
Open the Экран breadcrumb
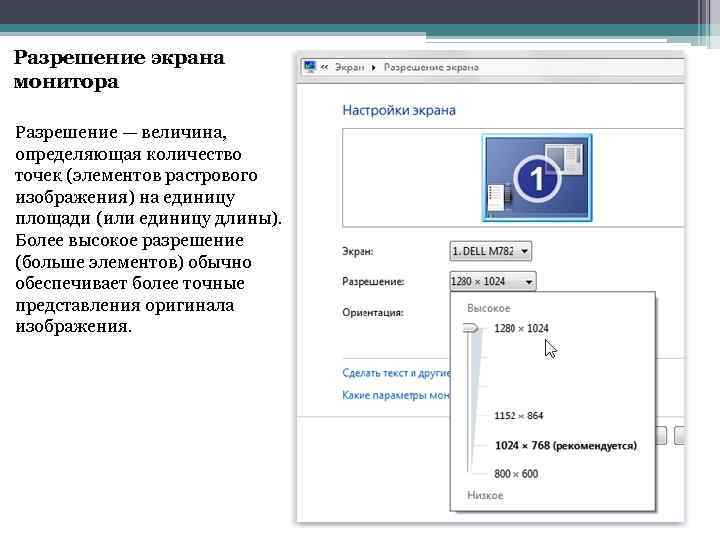[x=349, y=68]
